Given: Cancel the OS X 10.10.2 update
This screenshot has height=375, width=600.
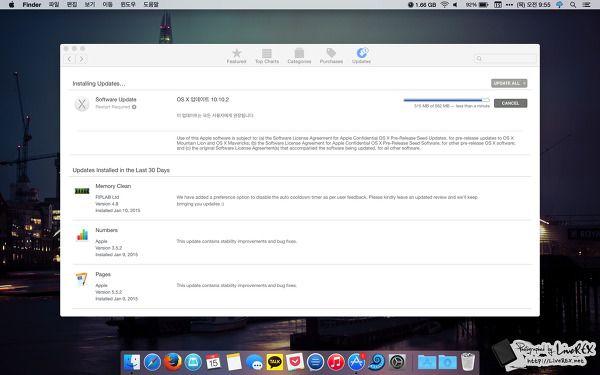Looking at the screenshot, I should (x=510, y=103).
